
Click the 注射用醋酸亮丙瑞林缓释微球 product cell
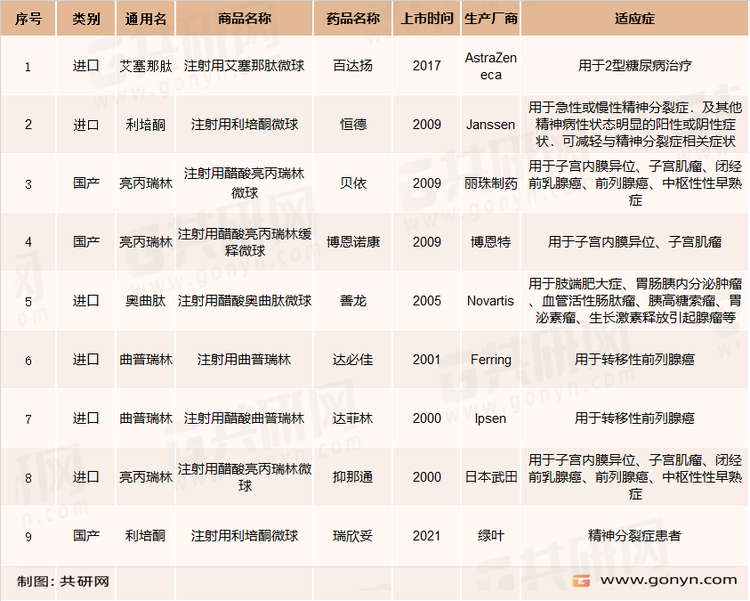click(244, 242)
